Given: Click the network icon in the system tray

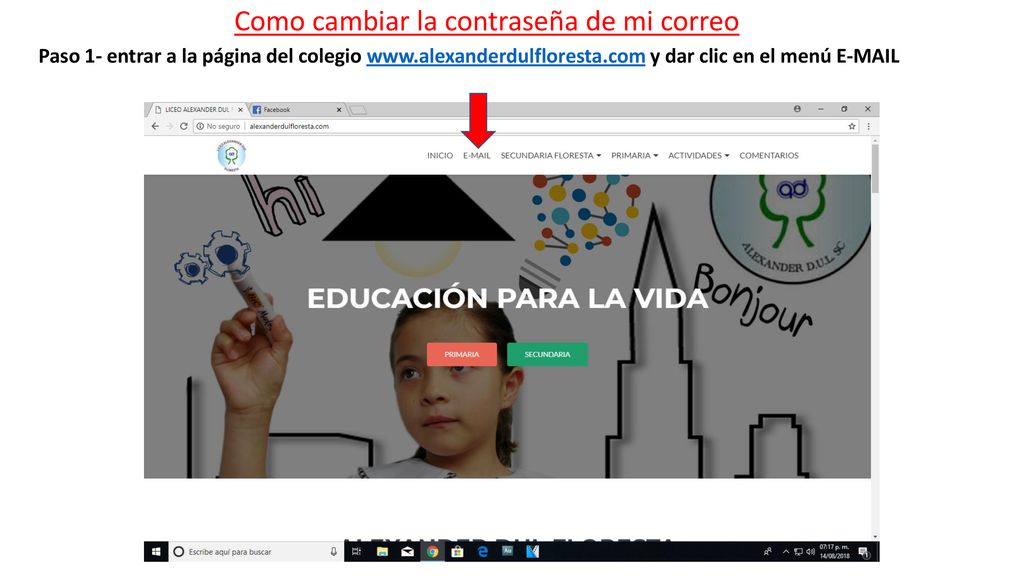Looking at the screenshot, I should (x=798, y=552).
